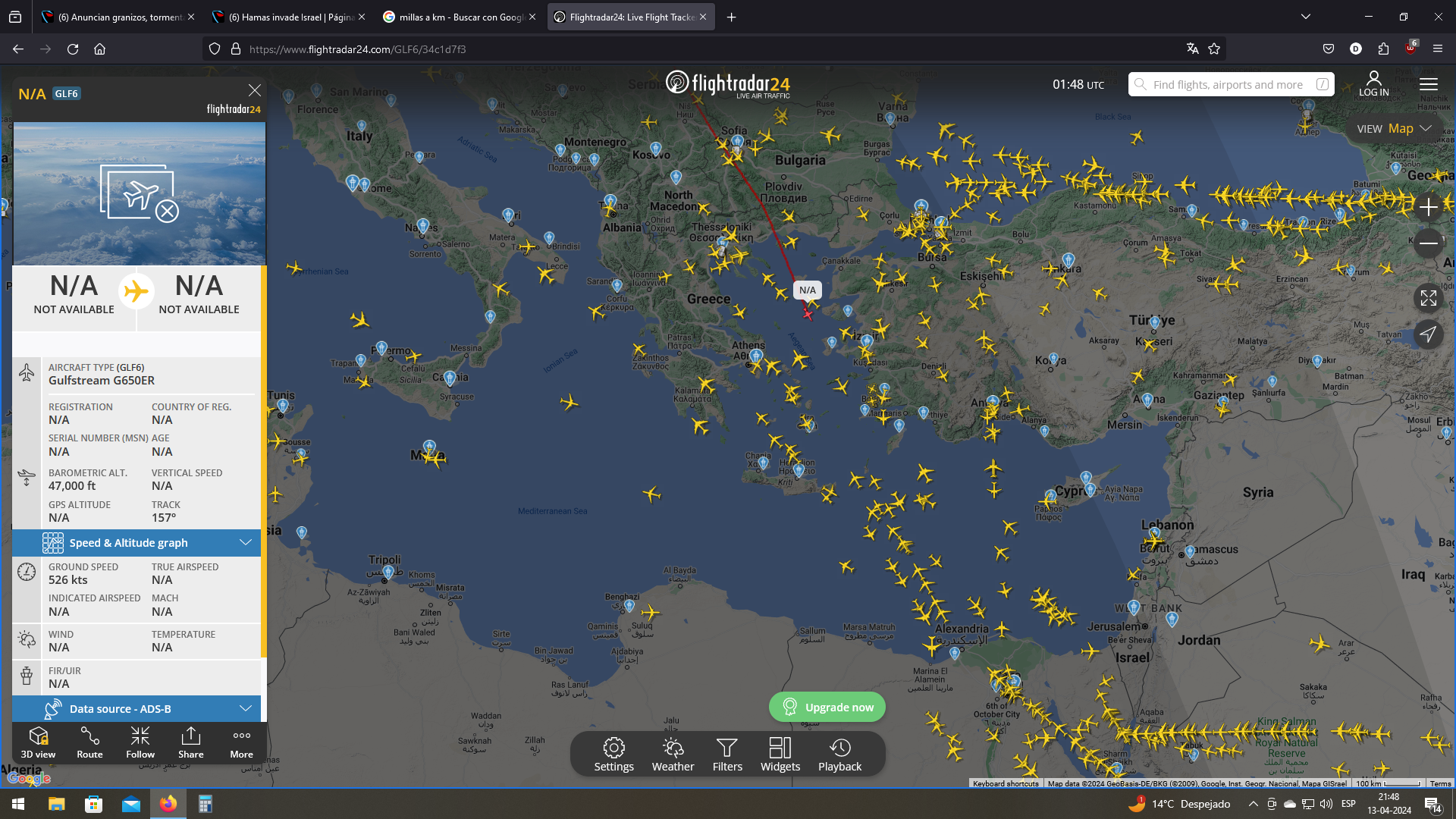Show hidden system tray icons

[1253, 804]
